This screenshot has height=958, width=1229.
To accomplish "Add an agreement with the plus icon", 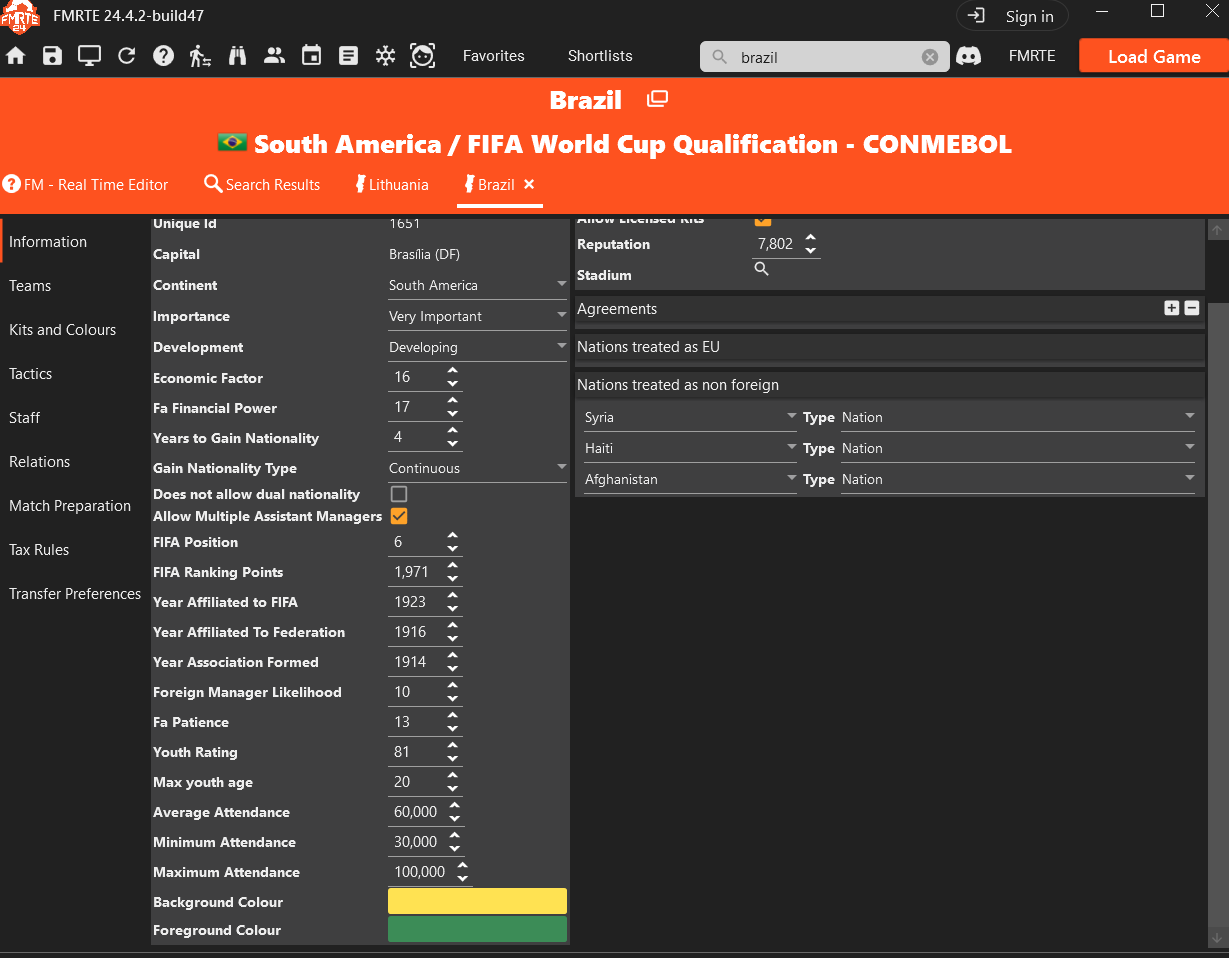I will [1171, 308].
